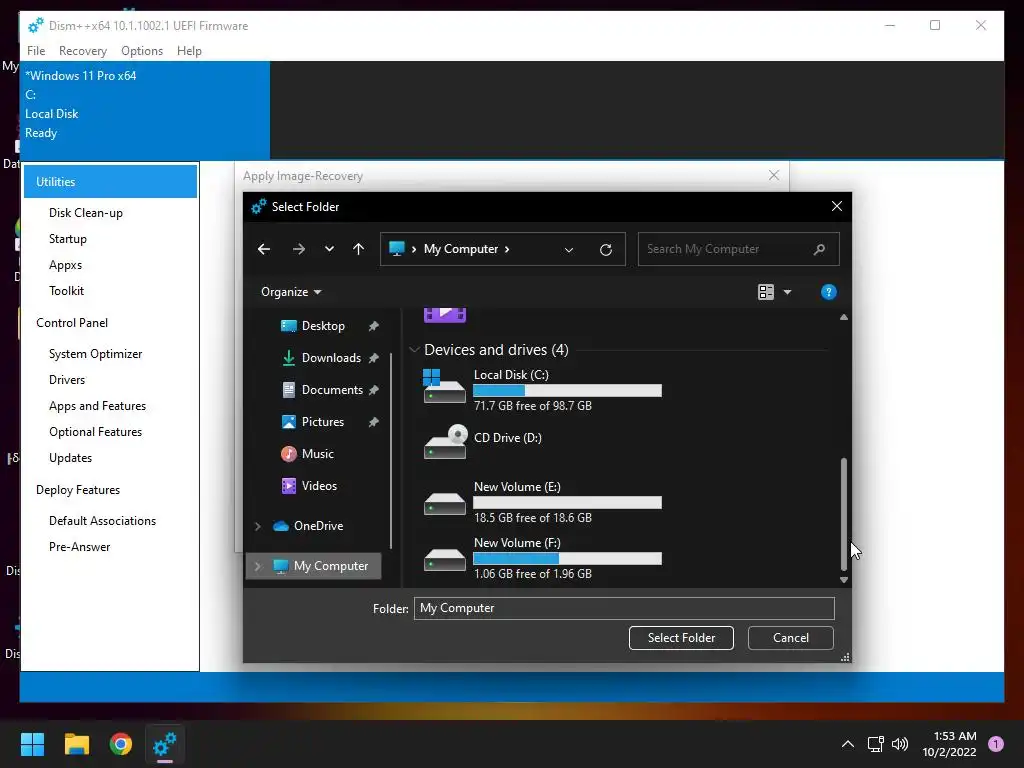Screen dimensions: 1024x768
Task: Open Dism++ File menu
Action: point(36,51)
